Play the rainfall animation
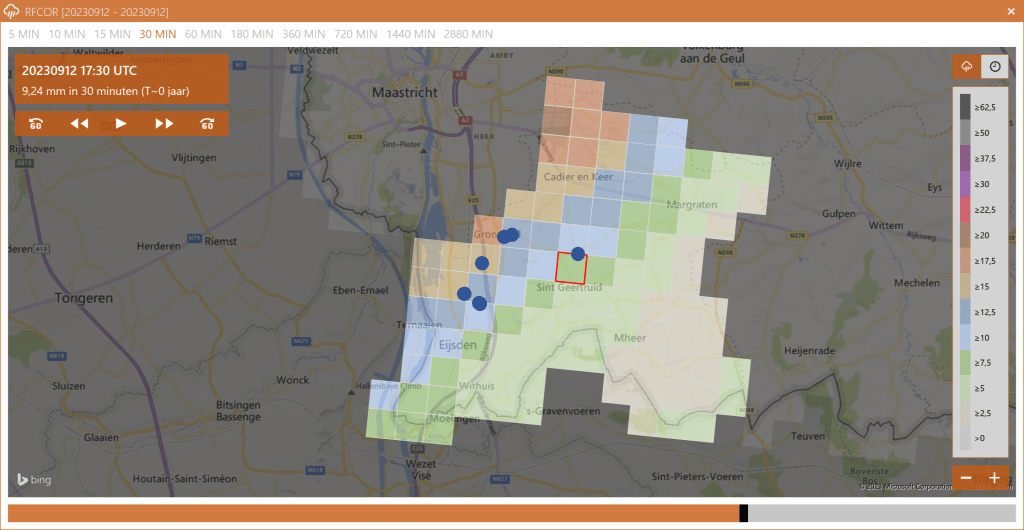 coord(121,124)
